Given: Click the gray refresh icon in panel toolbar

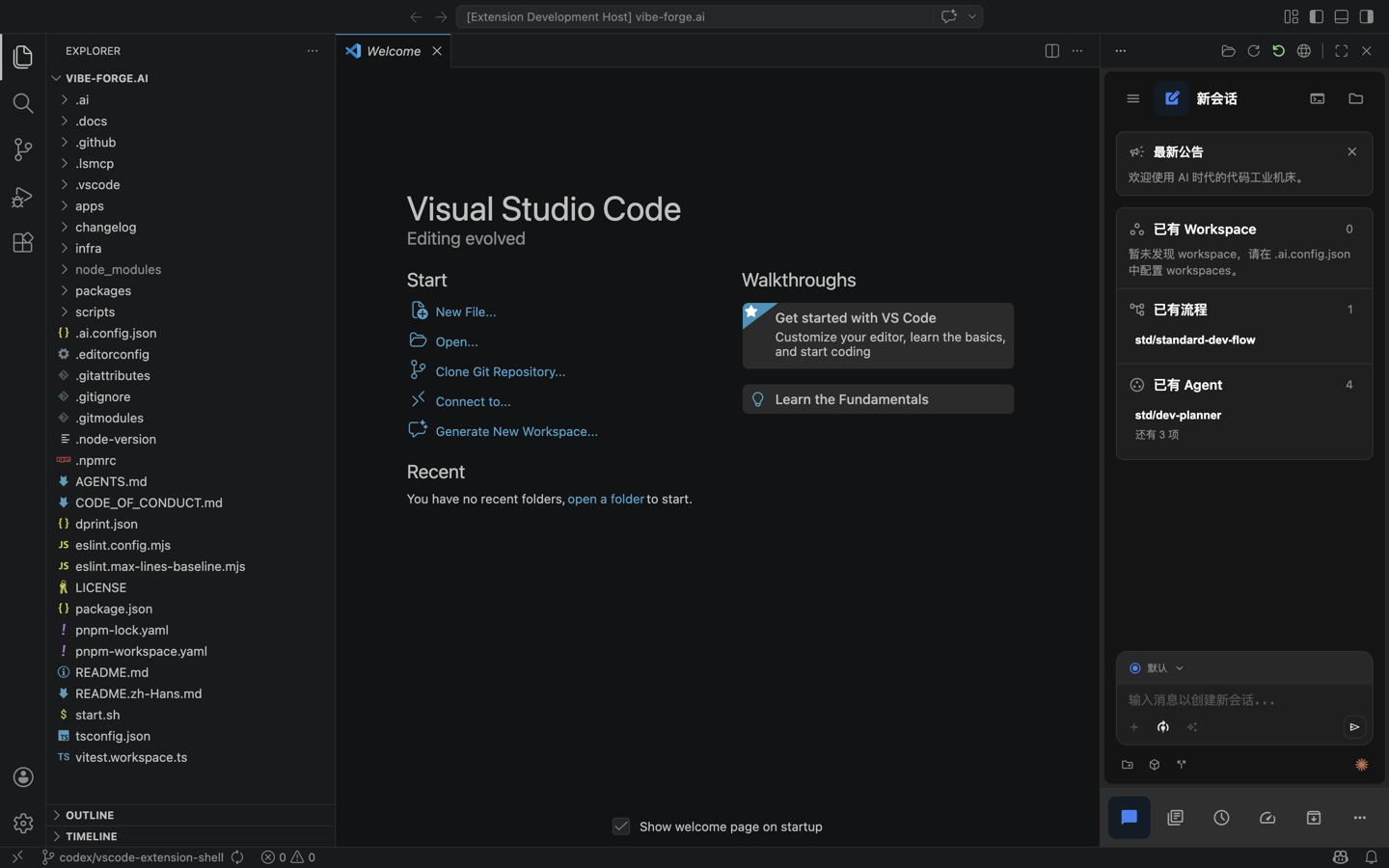Looking at the screenshot, I should (1254, 51).
